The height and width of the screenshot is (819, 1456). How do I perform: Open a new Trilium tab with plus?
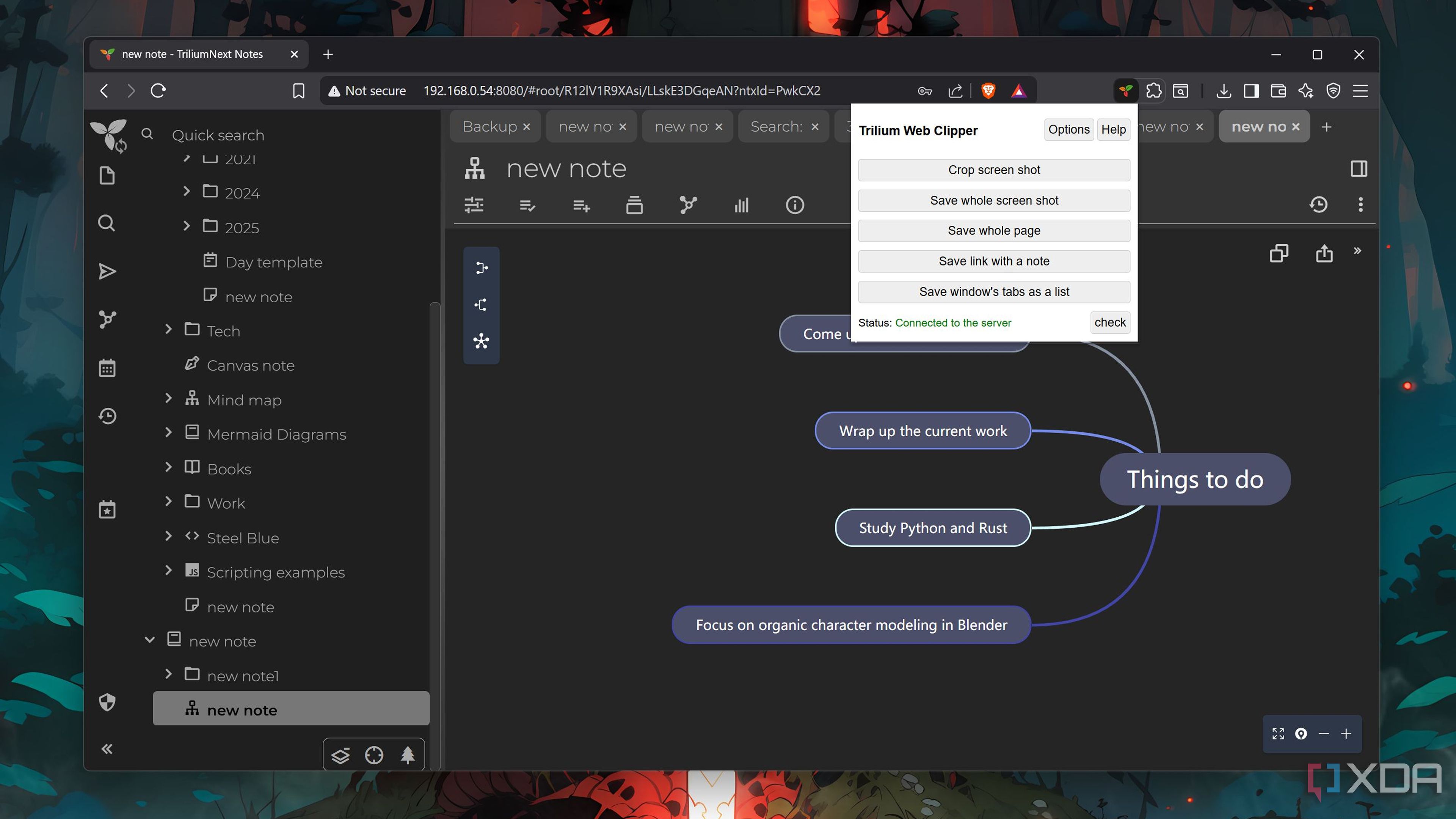pos(1327,127)
